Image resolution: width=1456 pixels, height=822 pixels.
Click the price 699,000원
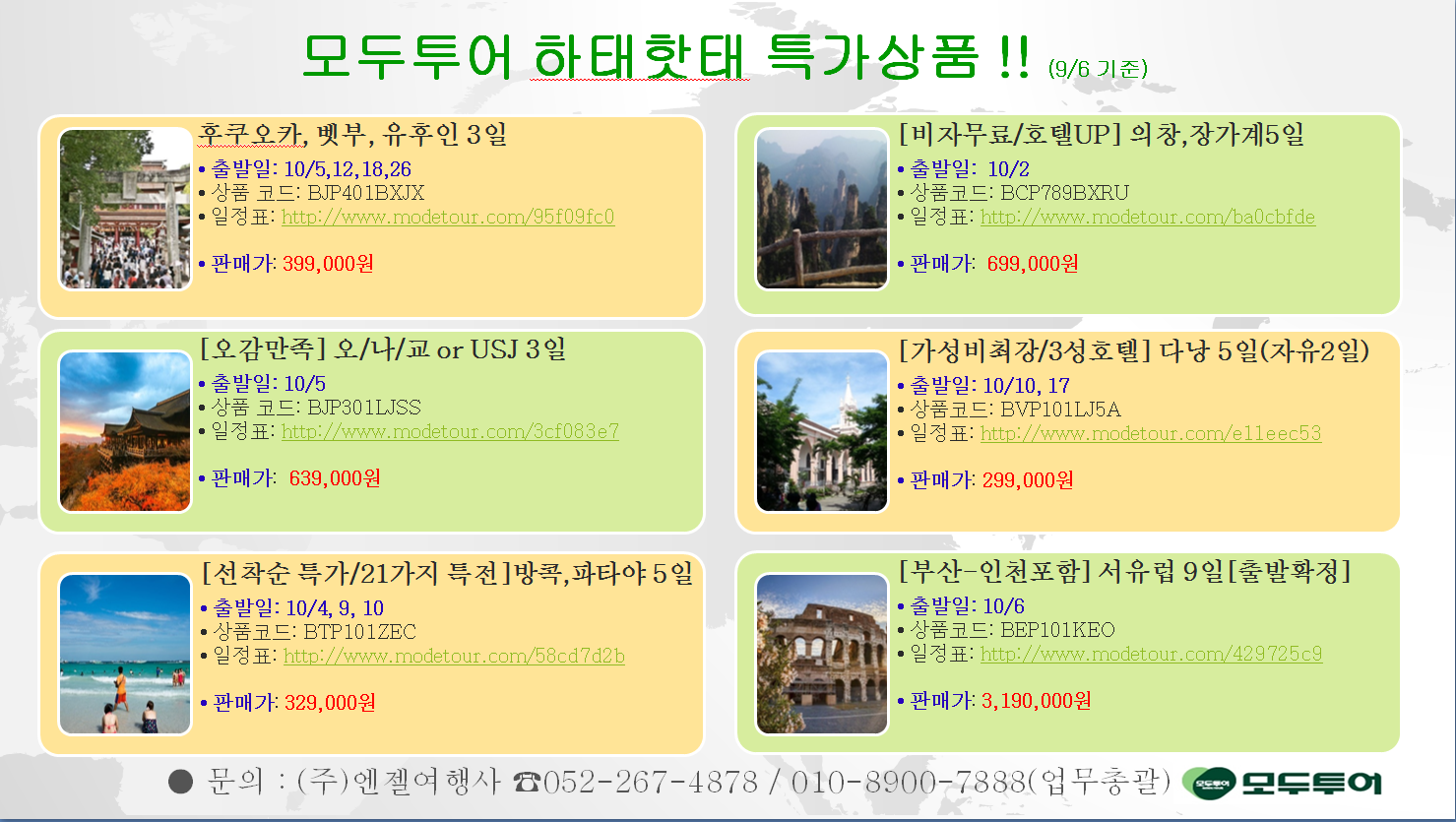point(1033,264)
